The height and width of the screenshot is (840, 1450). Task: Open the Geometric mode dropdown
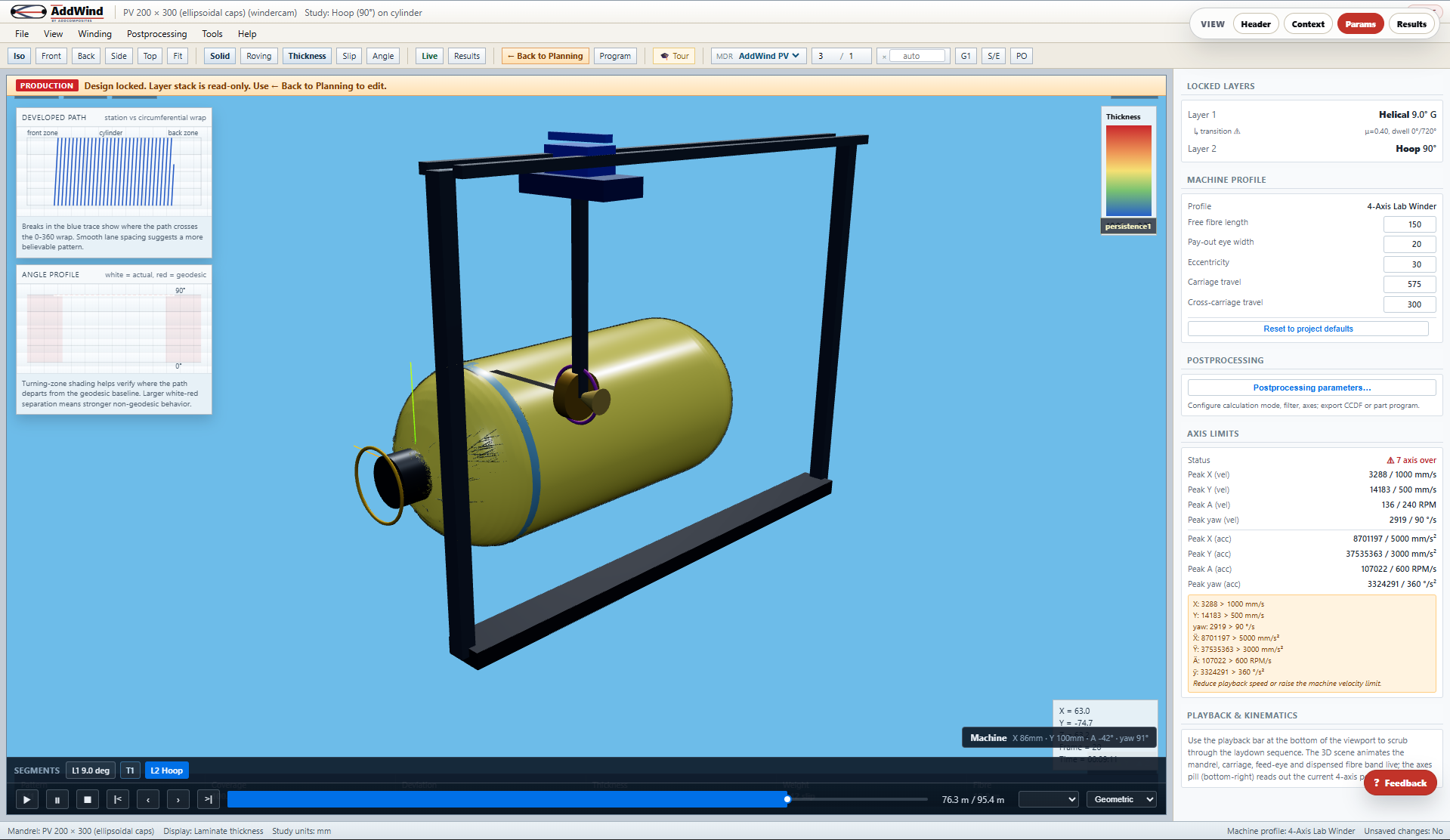(x=1121, y=799)
